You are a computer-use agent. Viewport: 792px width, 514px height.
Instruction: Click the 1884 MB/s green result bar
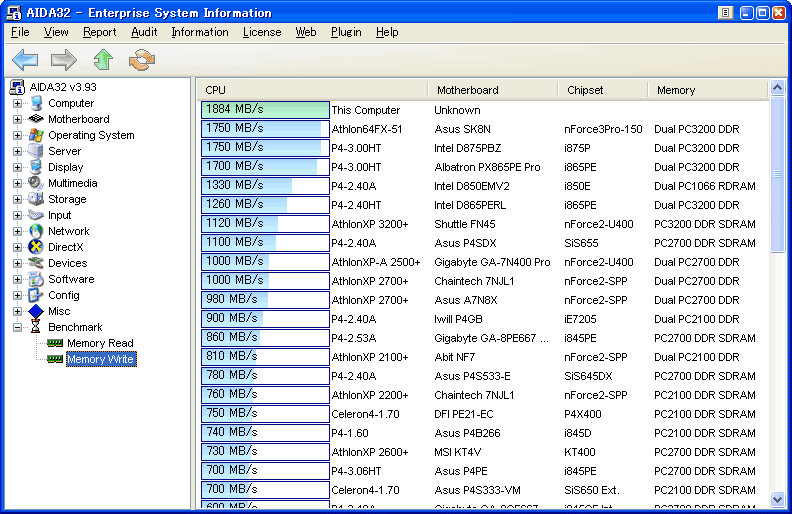pyautogui.click(x=265, y=110)
